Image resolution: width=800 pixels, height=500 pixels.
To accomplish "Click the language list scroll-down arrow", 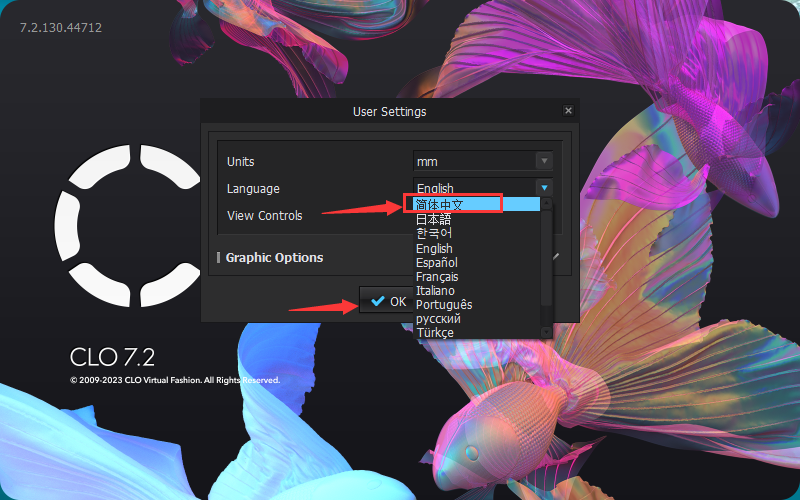I will click(x=546, y=332).
